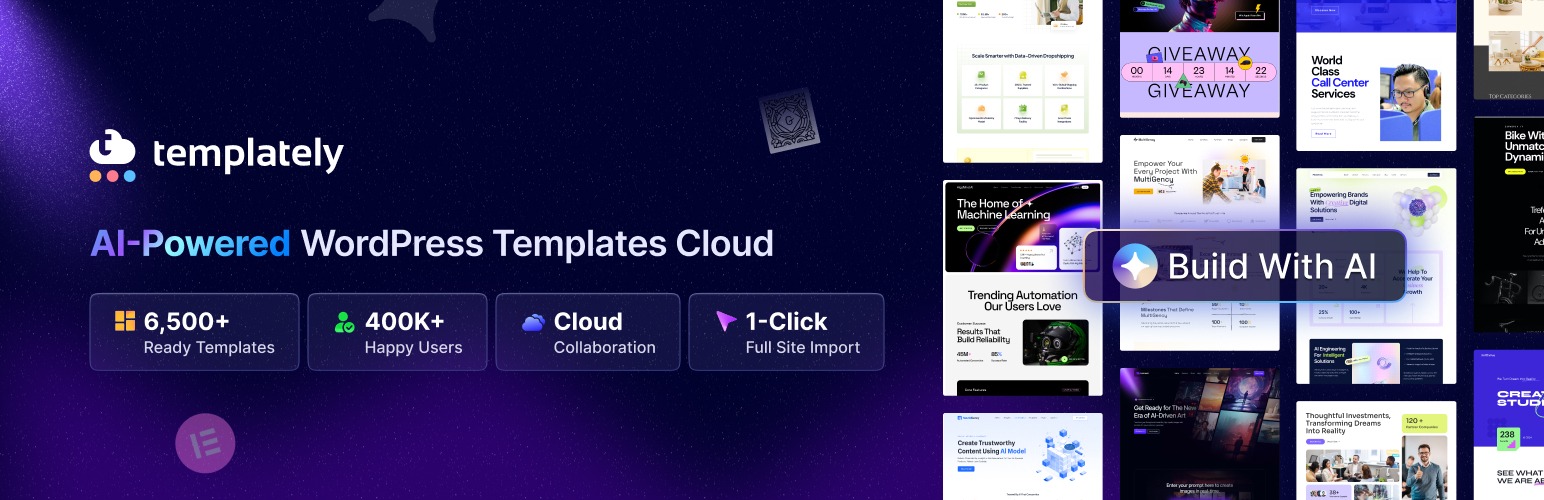Click the Giveaway countdown timer bar
The image size is (1544, 500).
point(1199,71)
